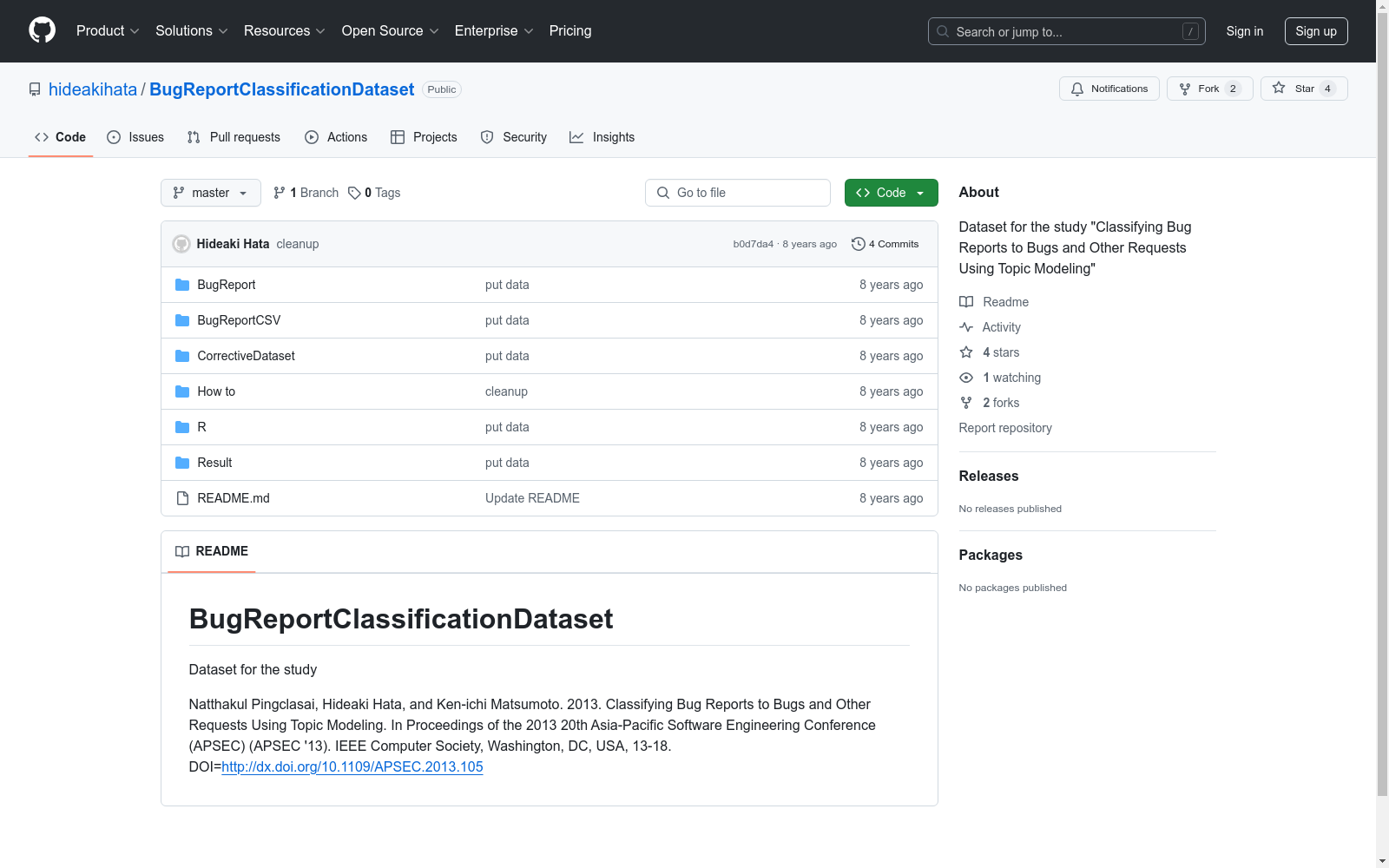Open the green Code dropdown
This screenshot has width=1389, height=868.
click(892, 193)
